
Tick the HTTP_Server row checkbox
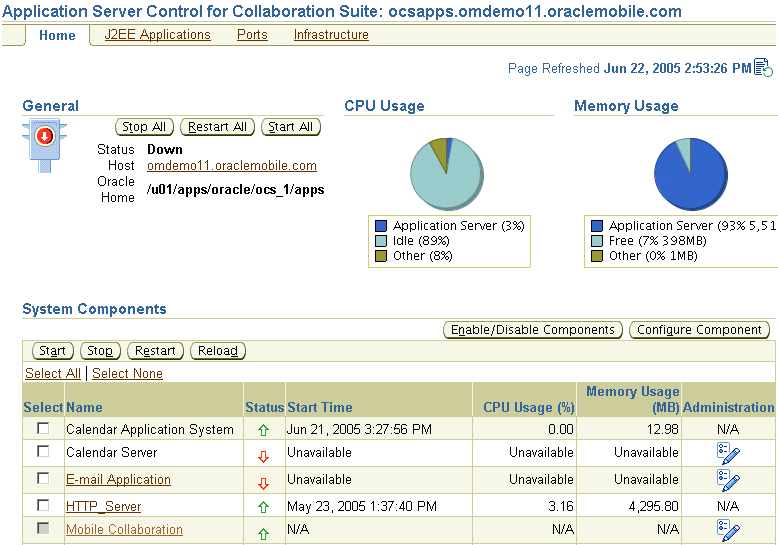point(43,505)
